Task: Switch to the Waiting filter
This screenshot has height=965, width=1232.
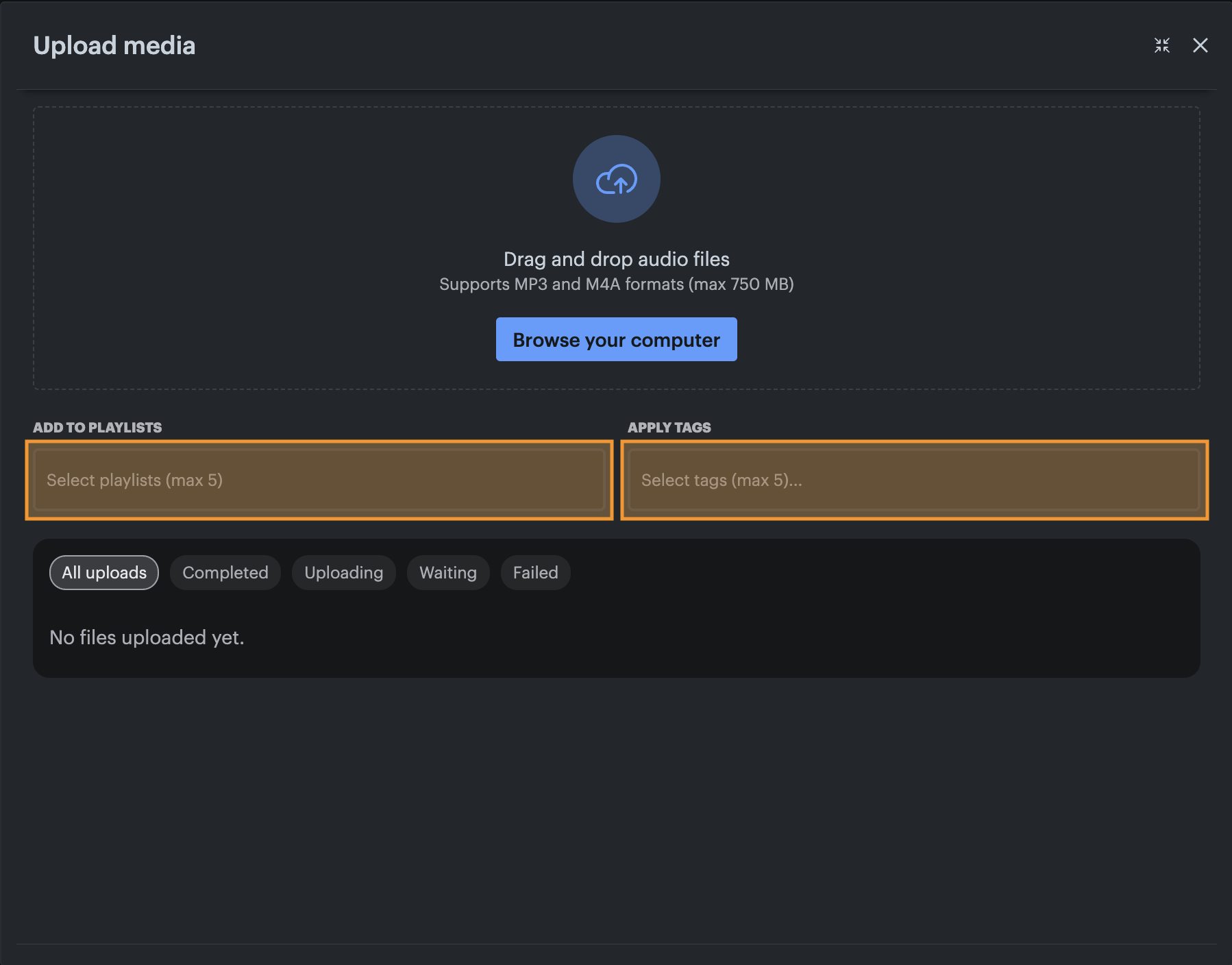Action: (448, 572)
